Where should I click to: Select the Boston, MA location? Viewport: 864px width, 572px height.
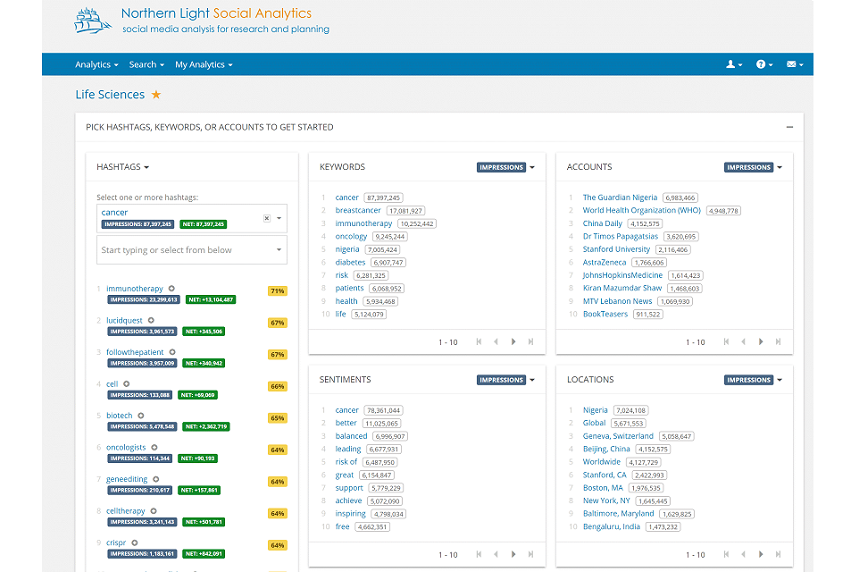click(x=603, y=488)
